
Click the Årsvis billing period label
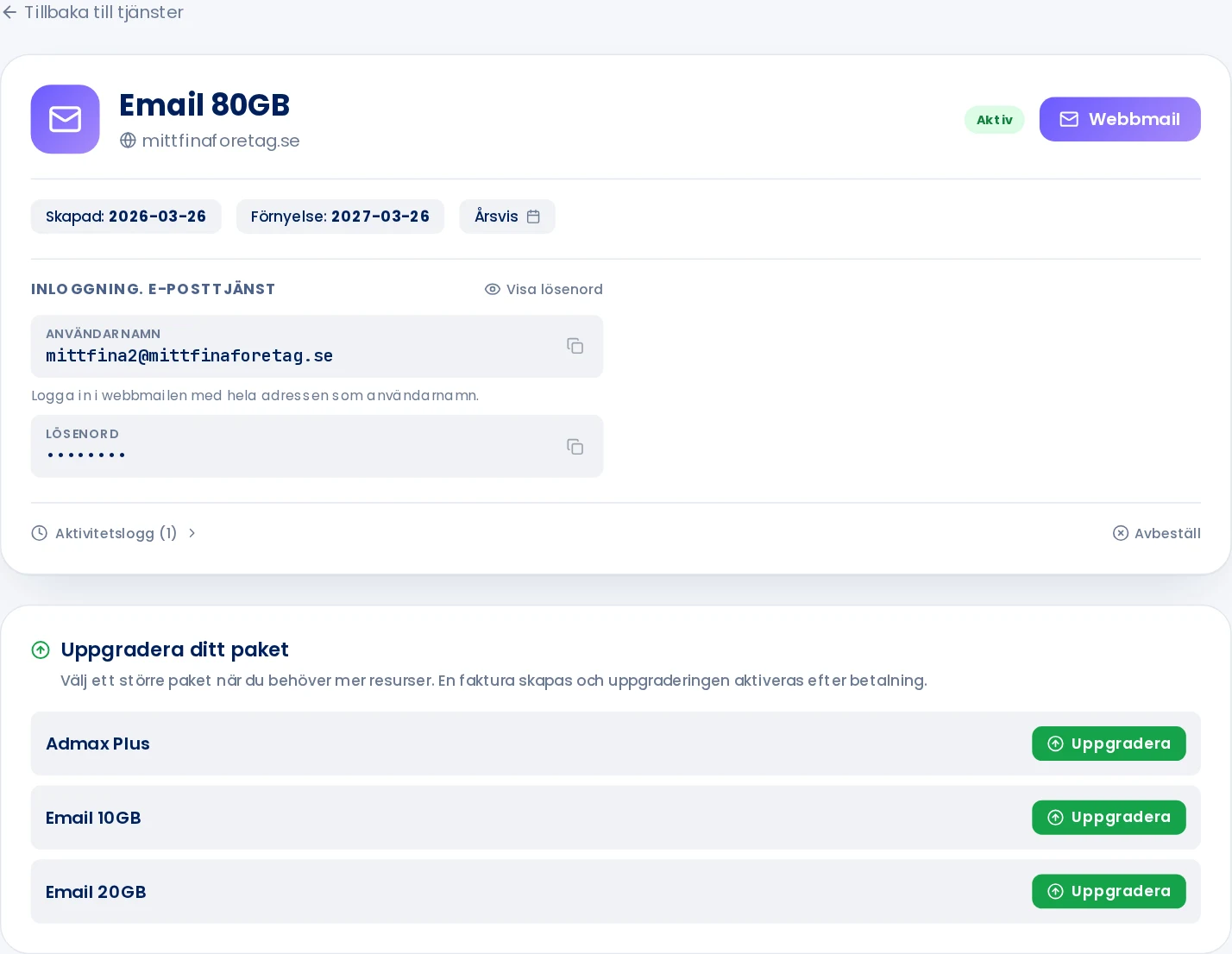pos(496,217)
